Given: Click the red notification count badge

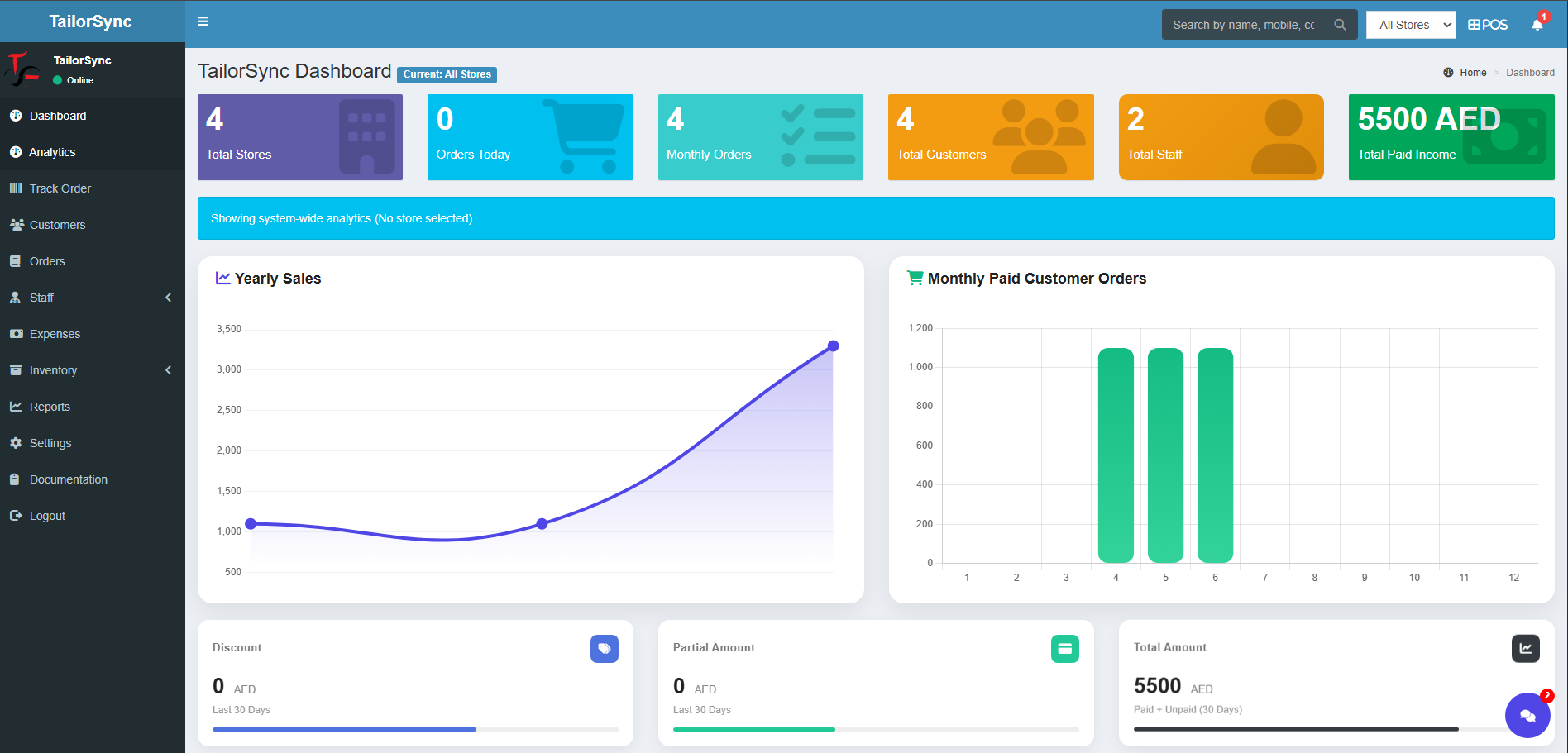Looking at the screenshot, I should (1543, 17).
